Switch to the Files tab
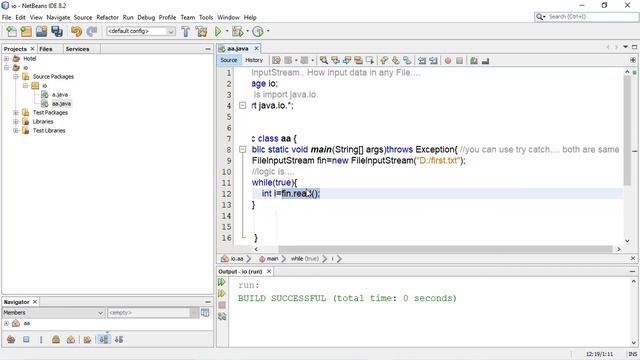 46,49
